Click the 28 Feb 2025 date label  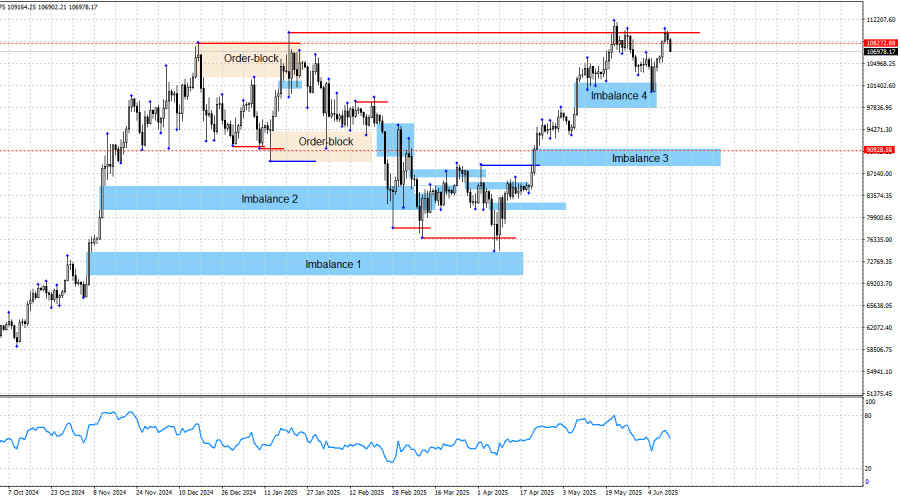click(409, 493)
